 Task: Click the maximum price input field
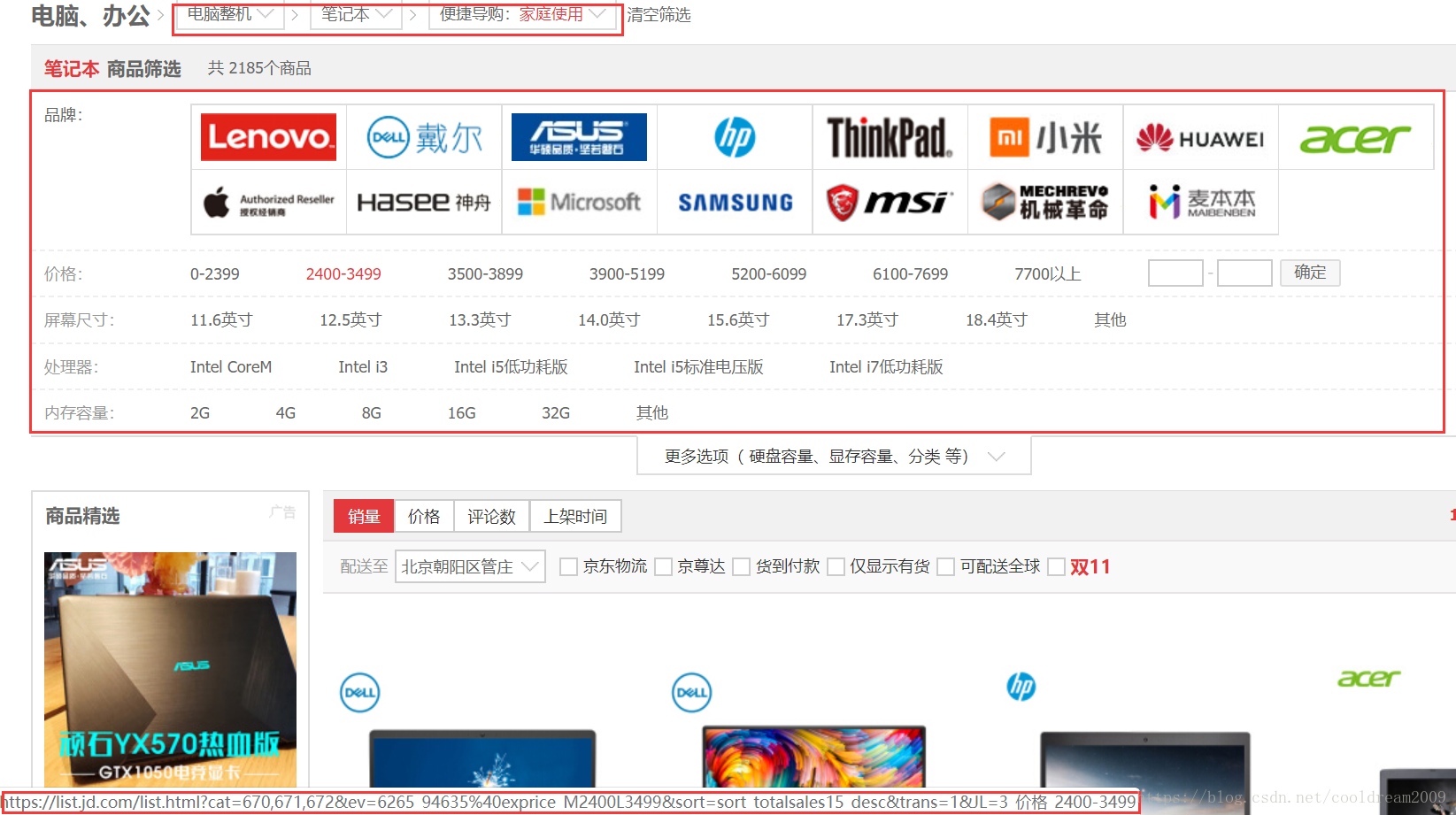pos(1244,273)
